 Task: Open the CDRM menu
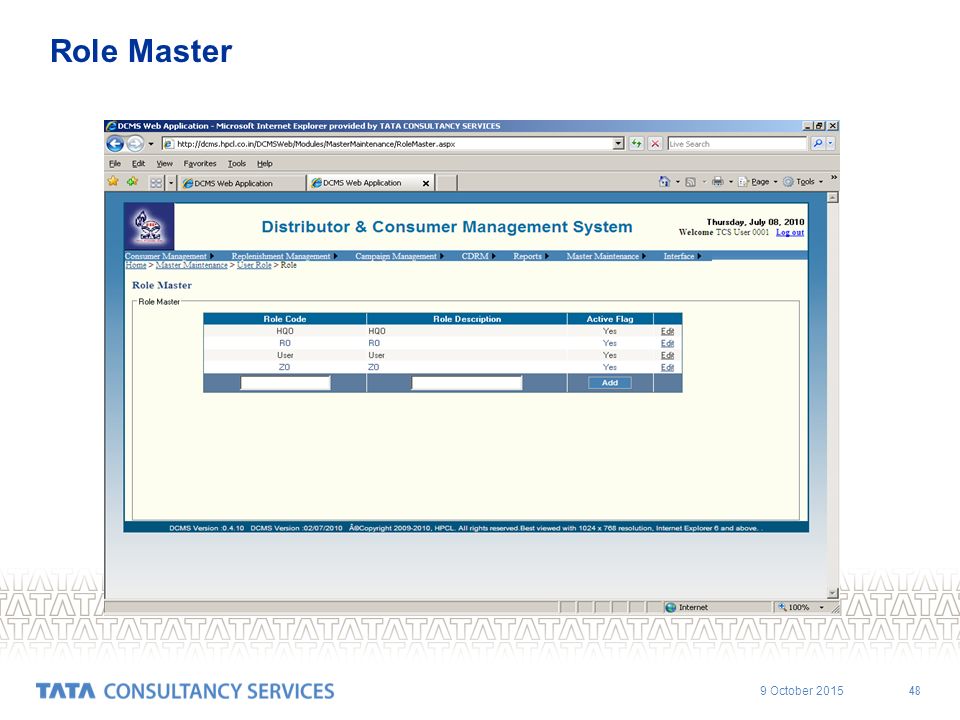coord(478,256)
